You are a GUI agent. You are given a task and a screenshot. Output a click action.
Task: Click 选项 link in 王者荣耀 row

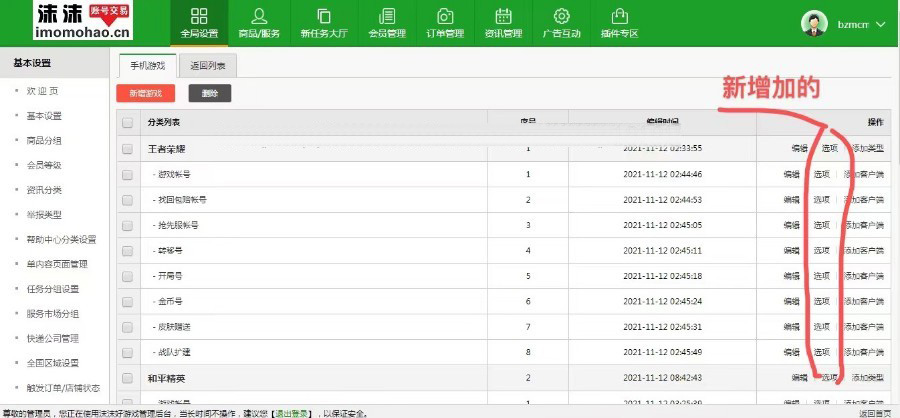829,149
